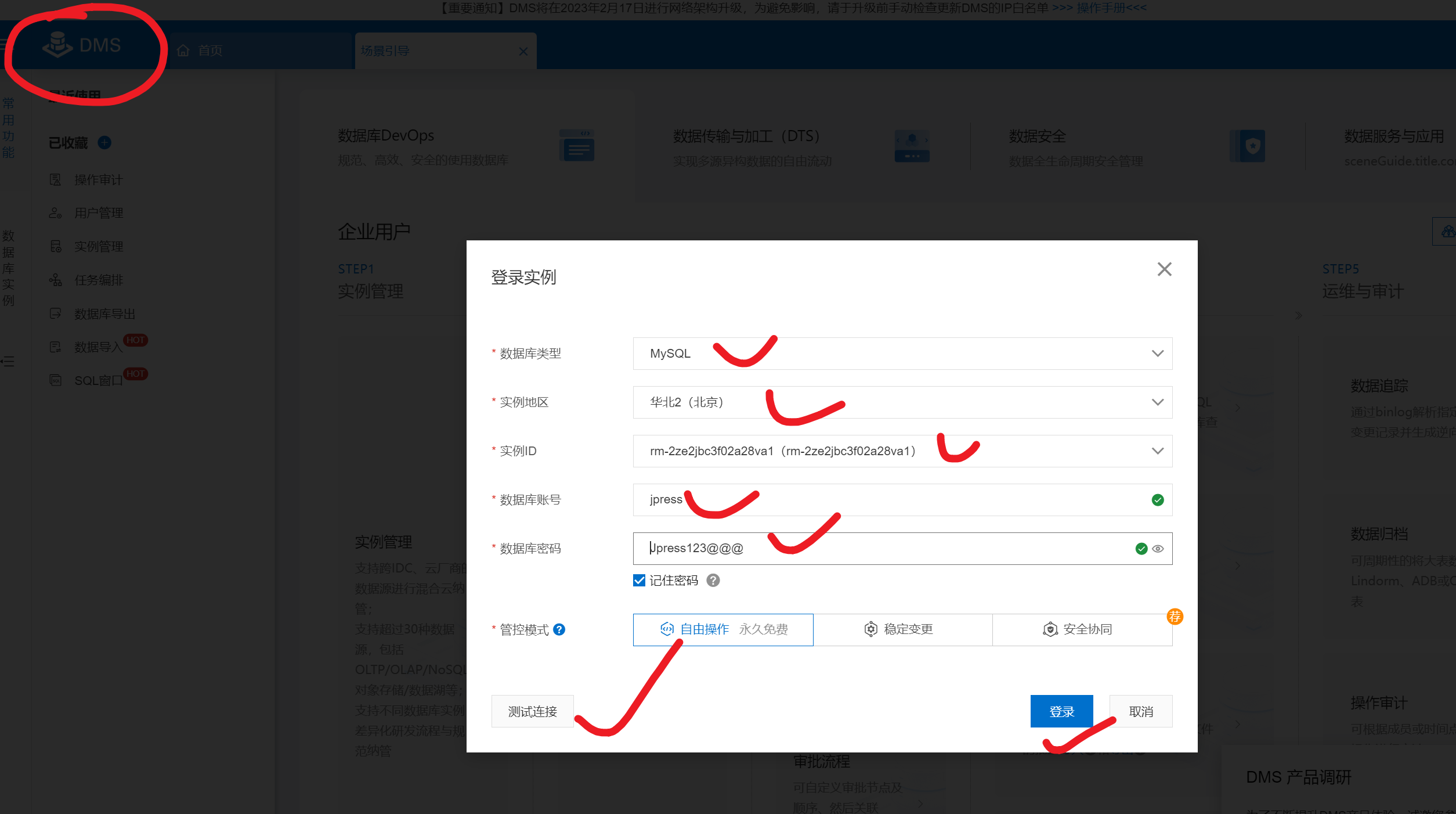This screenshot has width=1456, height=814.
Task: Show password with the eye icon
Action: (1158, 549)
